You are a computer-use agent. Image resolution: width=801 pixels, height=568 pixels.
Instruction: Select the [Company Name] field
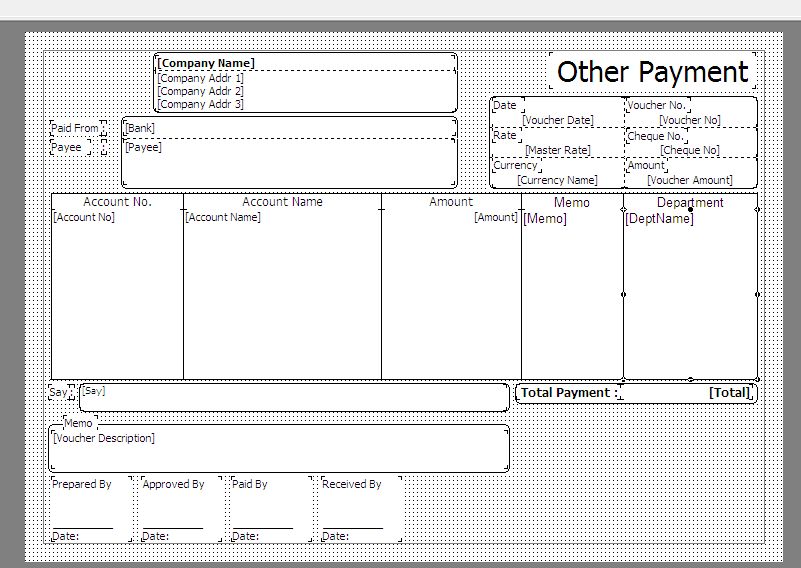click(x=206, y=63)
